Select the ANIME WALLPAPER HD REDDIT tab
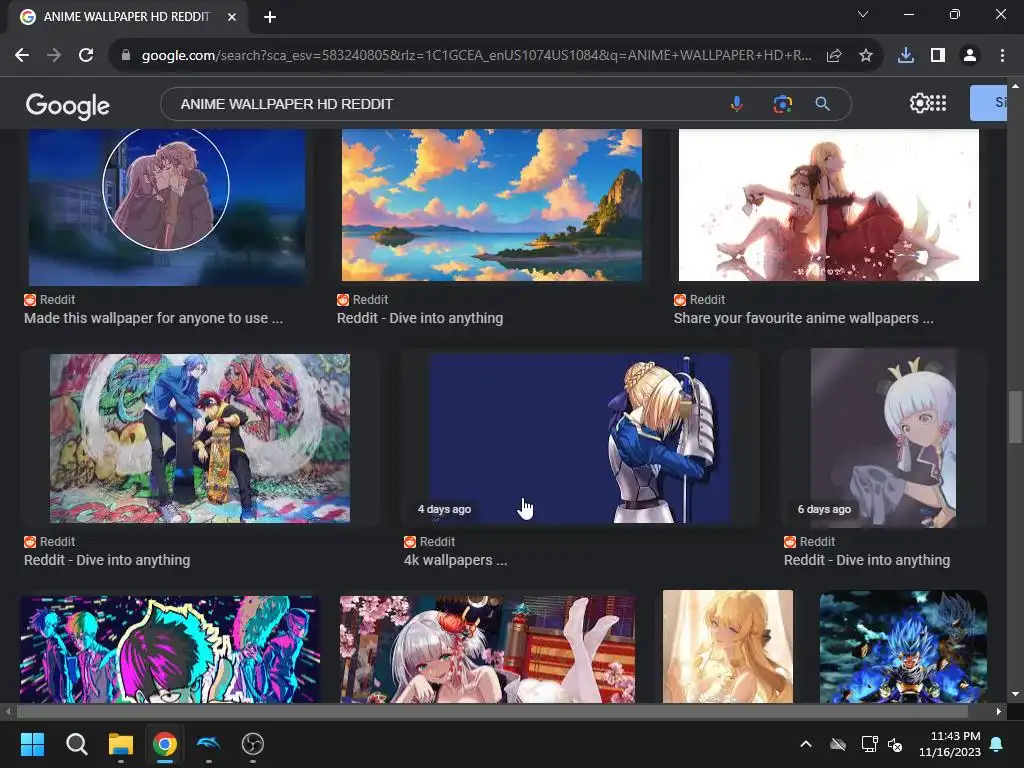The height and width of the screenshot is (768, 1024). pos(127,17)
